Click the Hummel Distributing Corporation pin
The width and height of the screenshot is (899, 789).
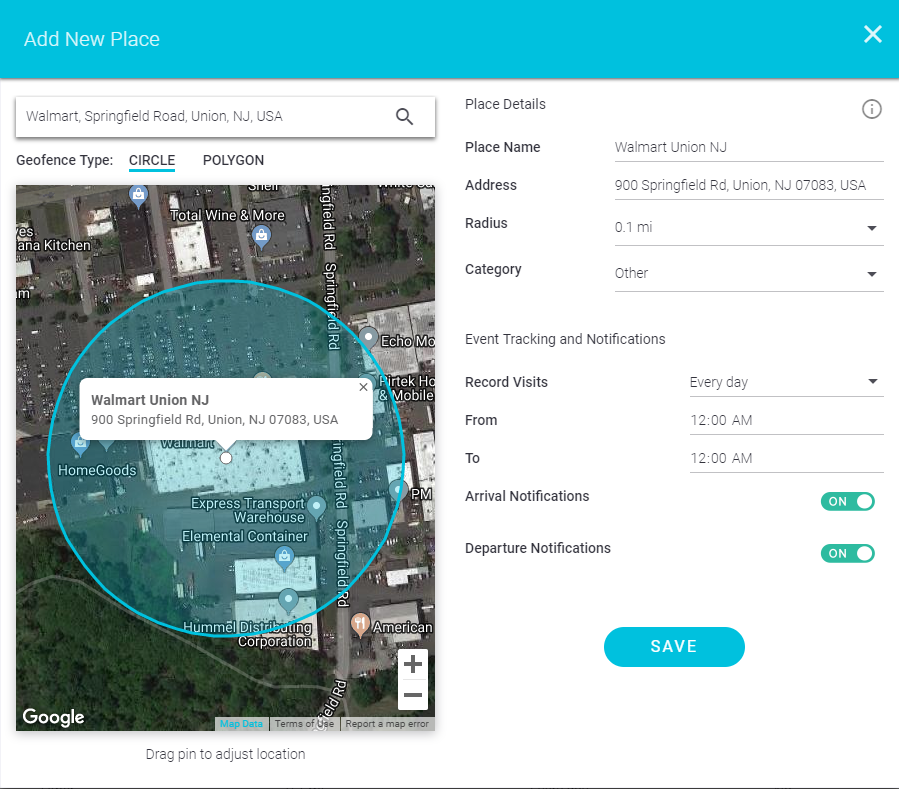[x=288, y=600]
